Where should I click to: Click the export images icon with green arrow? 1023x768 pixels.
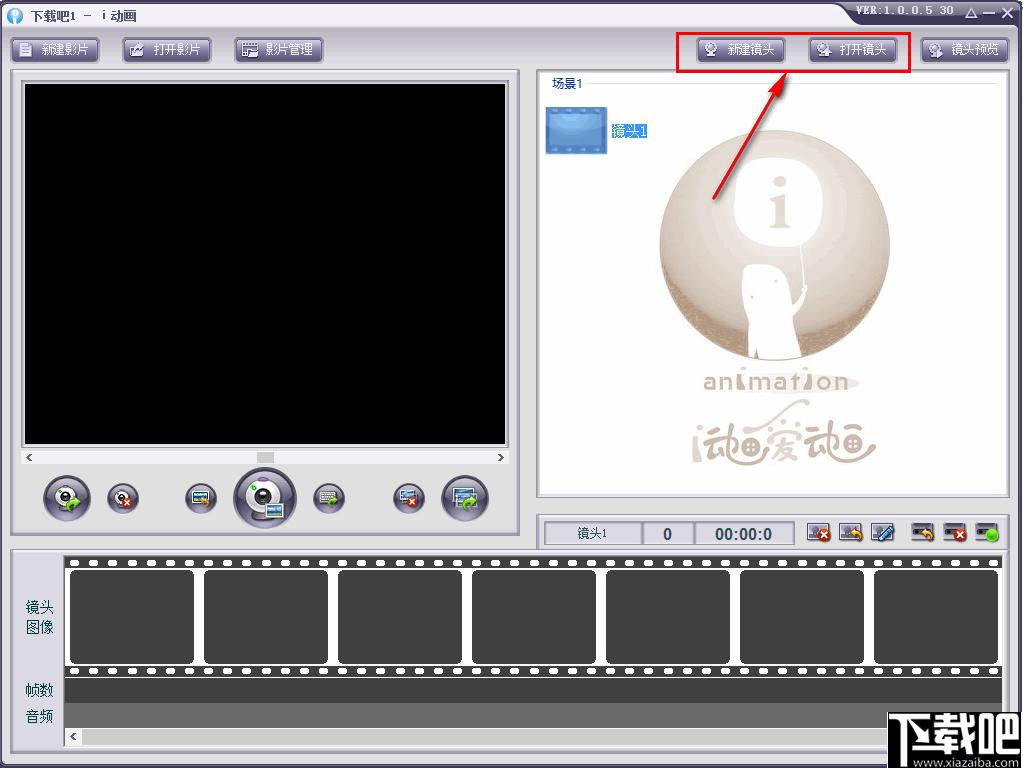point(465,499)
